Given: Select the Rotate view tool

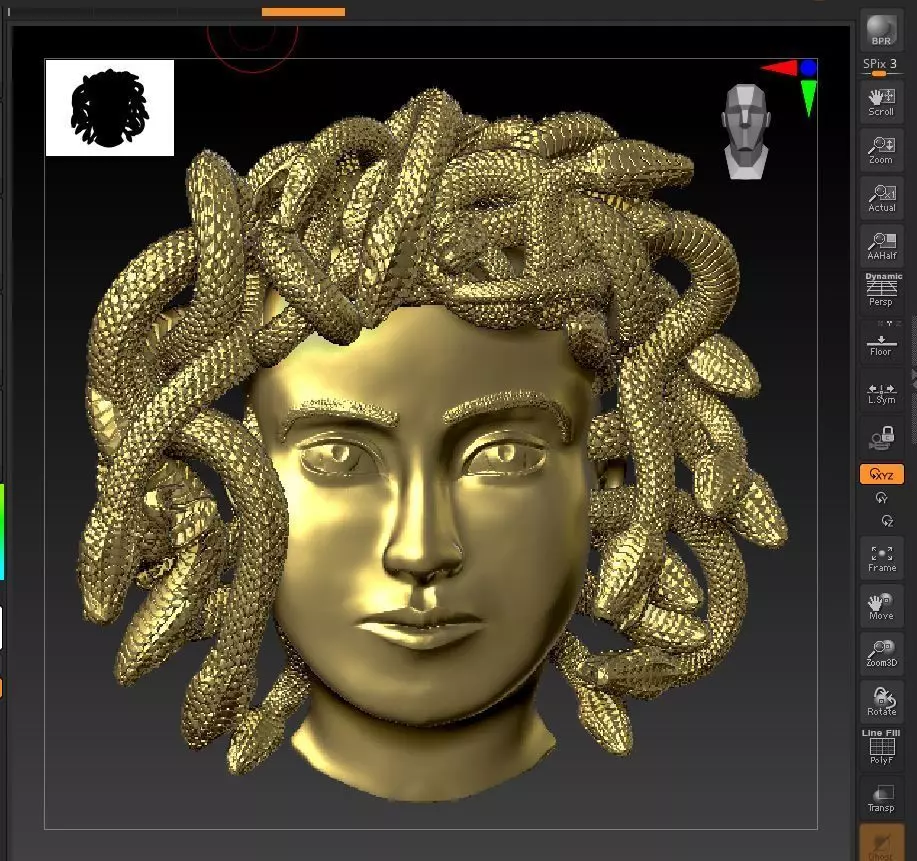Looking at the screenshot, I should (881, 701).
